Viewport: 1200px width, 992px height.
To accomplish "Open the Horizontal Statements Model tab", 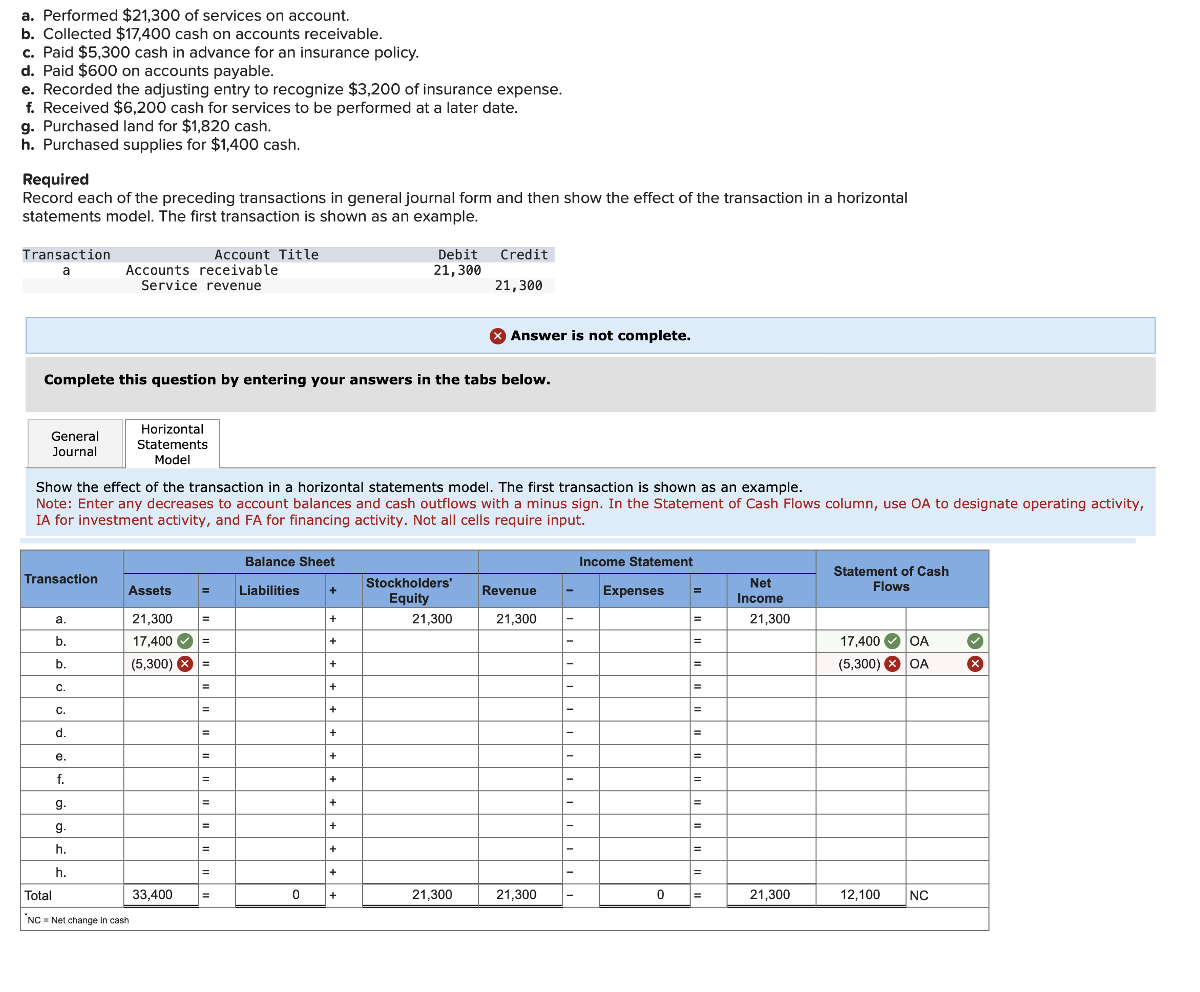I will pos(171,443).
